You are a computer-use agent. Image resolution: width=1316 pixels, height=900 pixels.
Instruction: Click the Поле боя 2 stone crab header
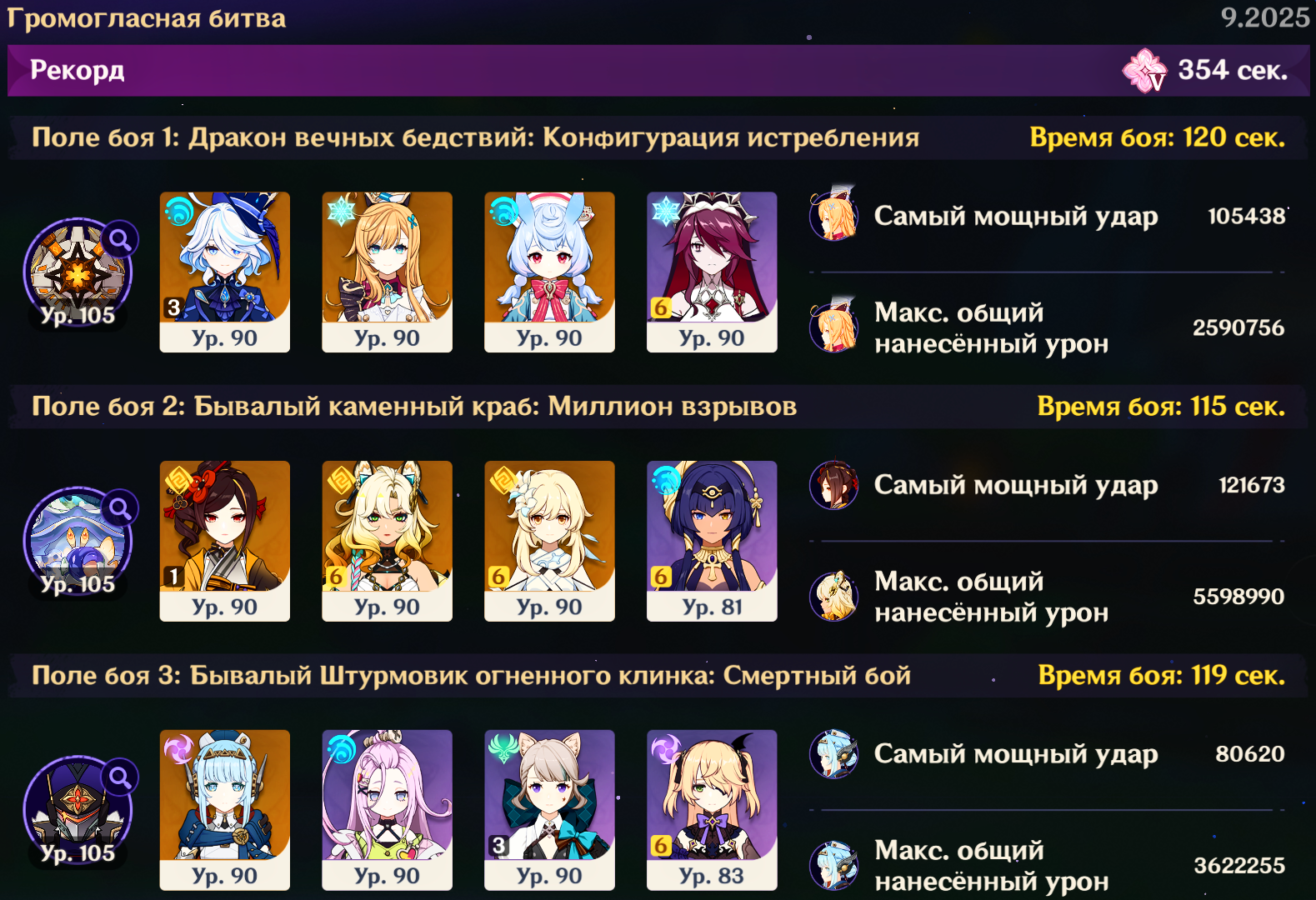[658, 407]
